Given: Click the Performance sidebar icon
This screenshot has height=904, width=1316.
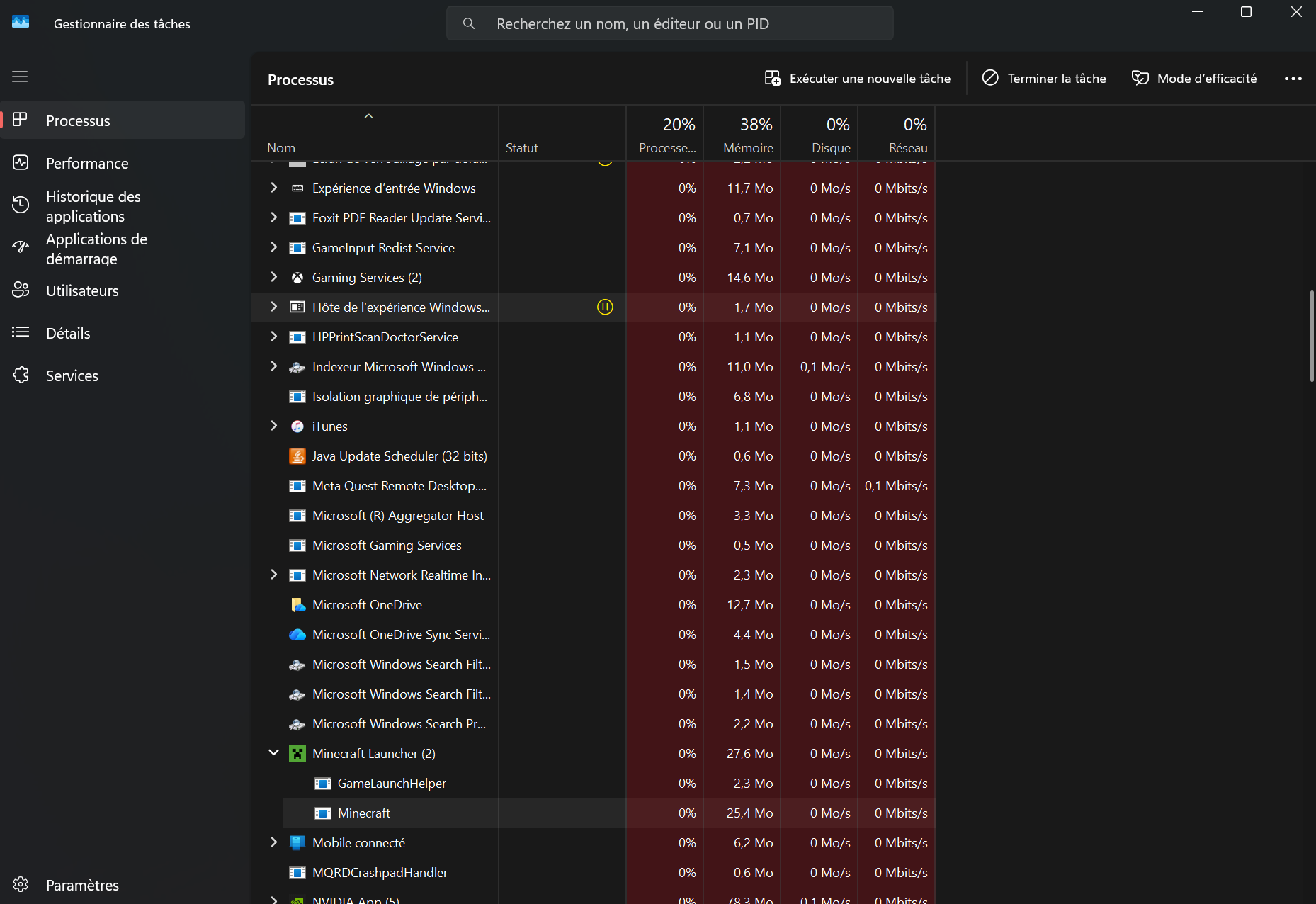Looking at the screenshot, I should [x=21, y=162].
